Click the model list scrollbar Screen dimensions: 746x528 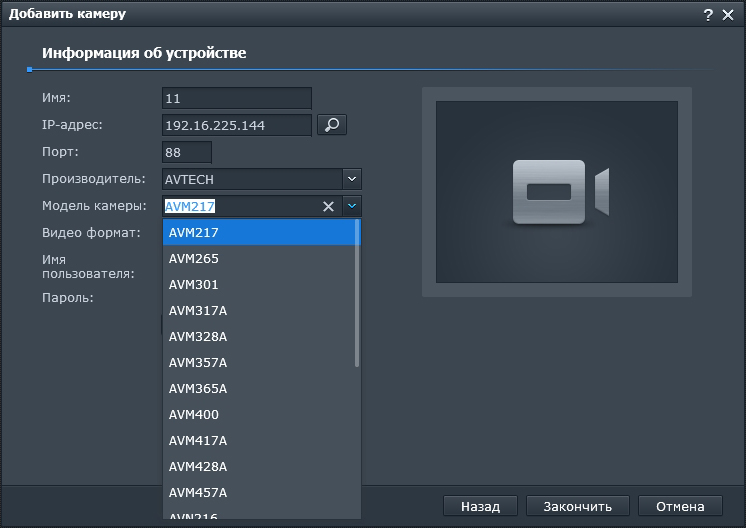coord(357,293)
